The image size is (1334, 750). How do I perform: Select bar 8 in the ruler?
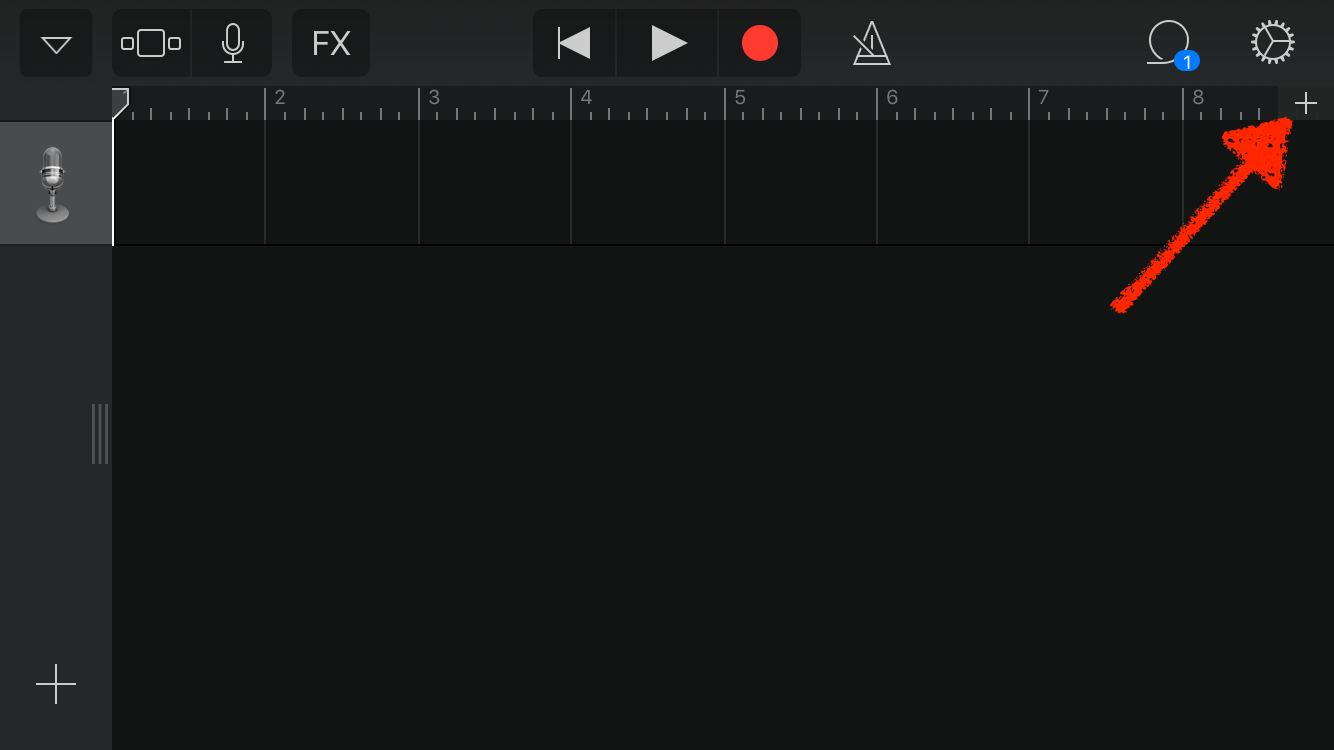(1198, 97)
